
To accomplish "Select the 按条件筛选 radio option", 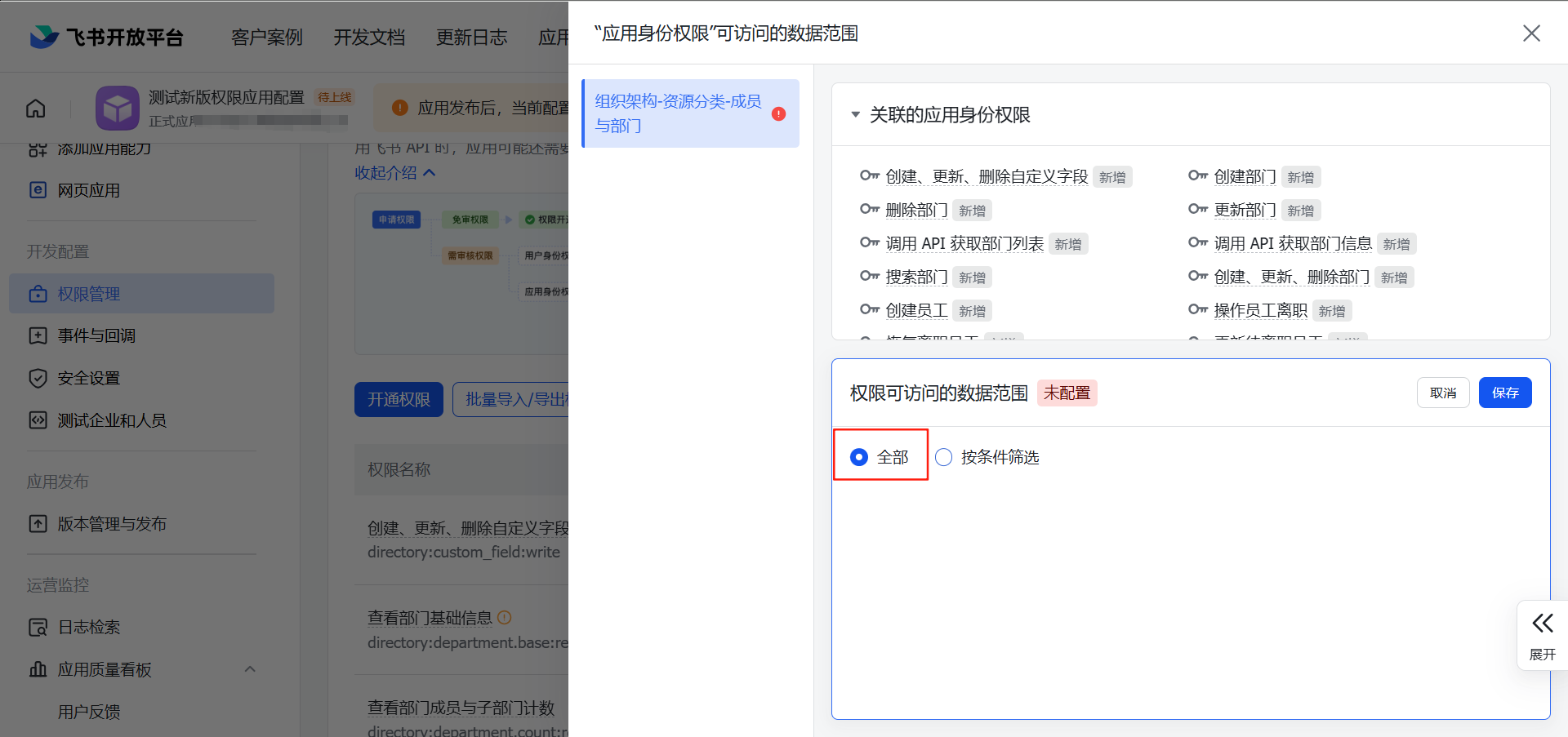I will point(944,457).
